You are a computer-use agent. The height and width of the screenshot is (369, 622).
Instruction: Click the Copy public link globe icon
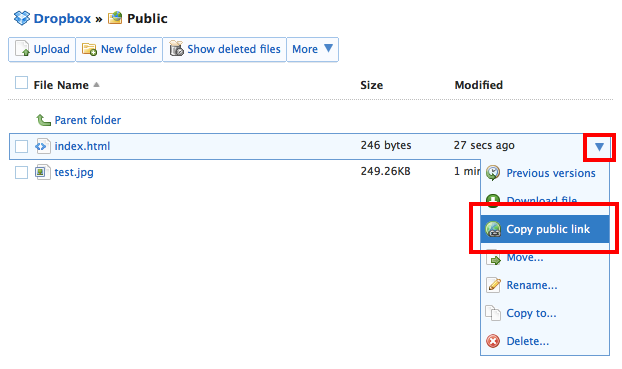493,229
